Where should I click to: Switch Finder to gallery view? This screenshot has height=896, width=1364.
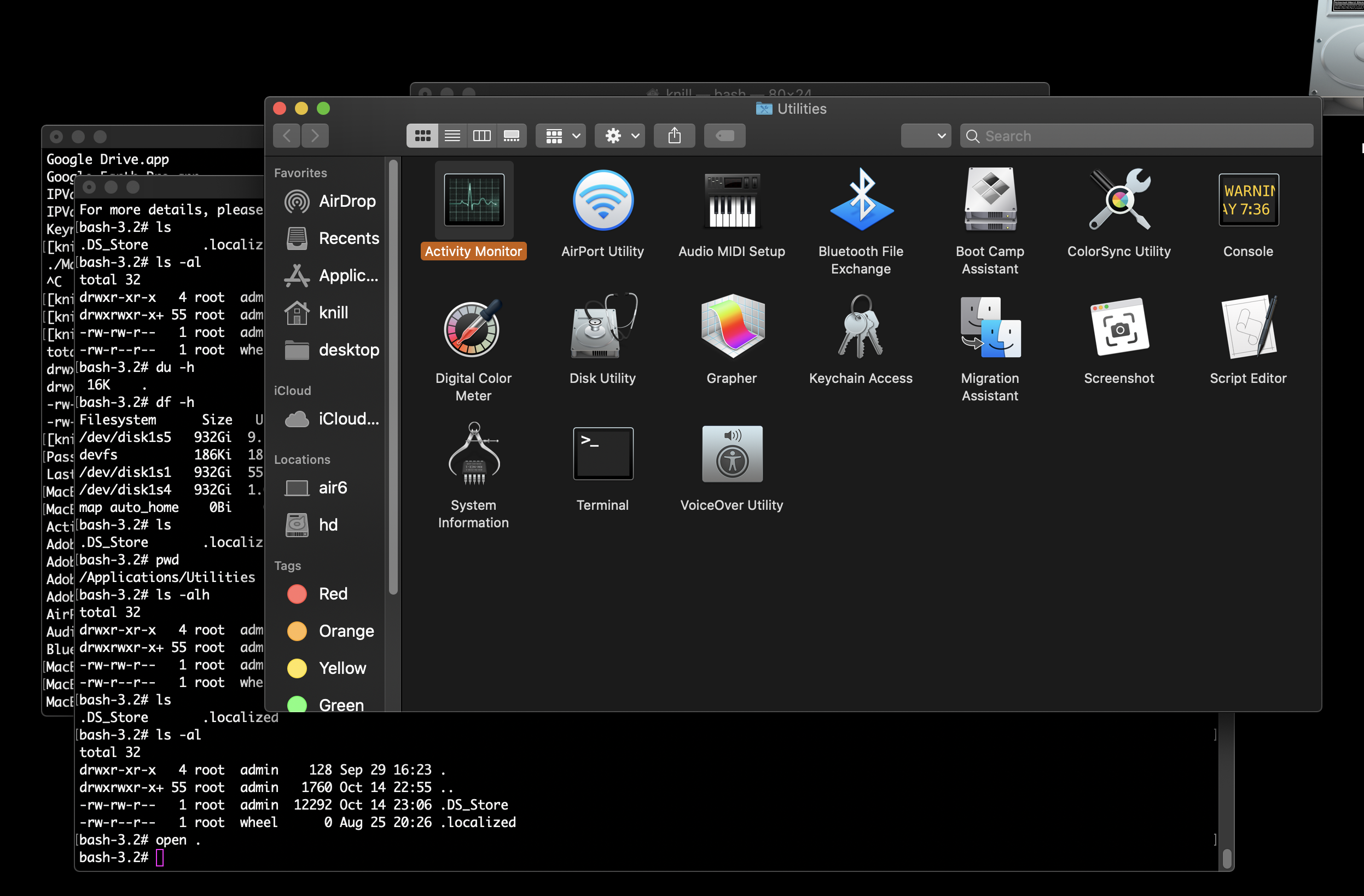point(511,136)
